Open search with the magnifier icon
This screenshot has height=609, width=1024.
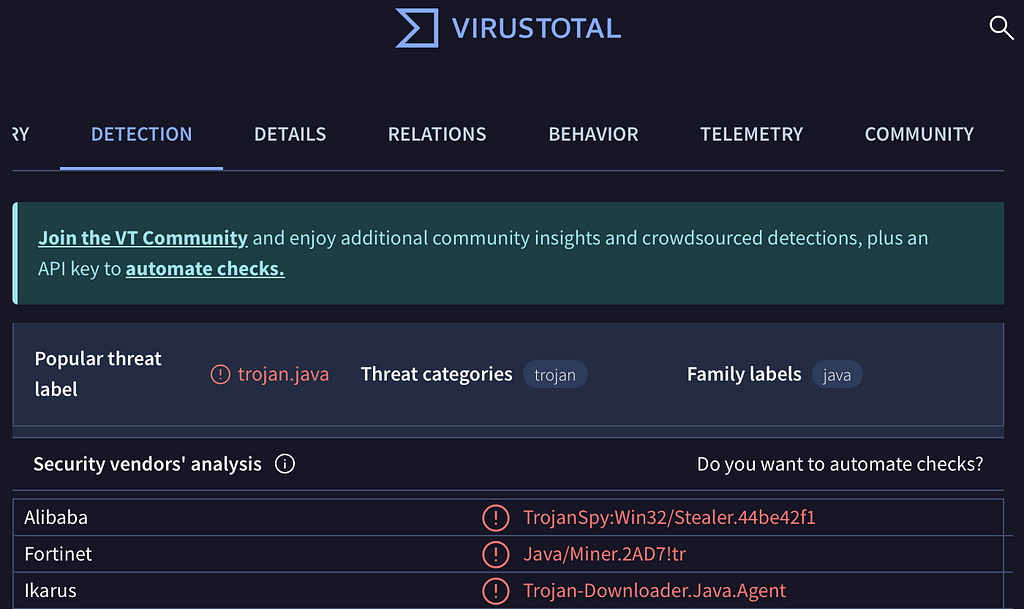[x=1000, y=28]
